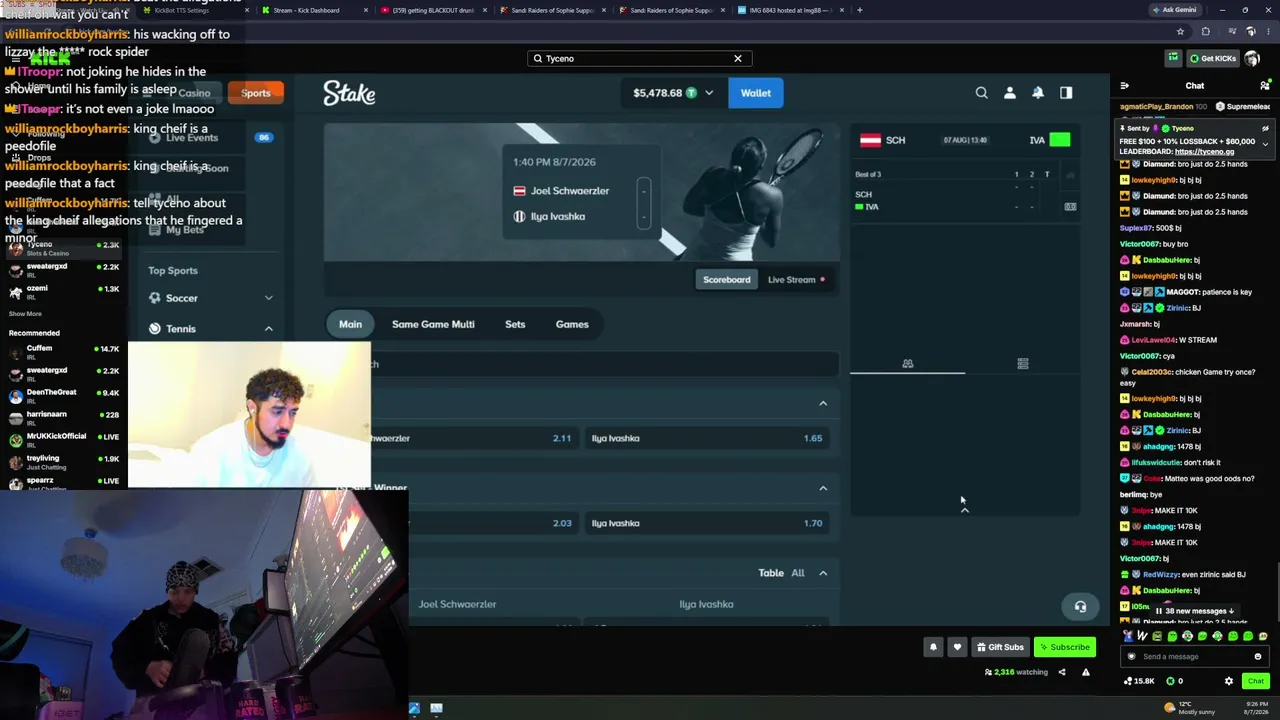Share the stream
This screenshot has height=720, width=1280.
coord(1062,672)
